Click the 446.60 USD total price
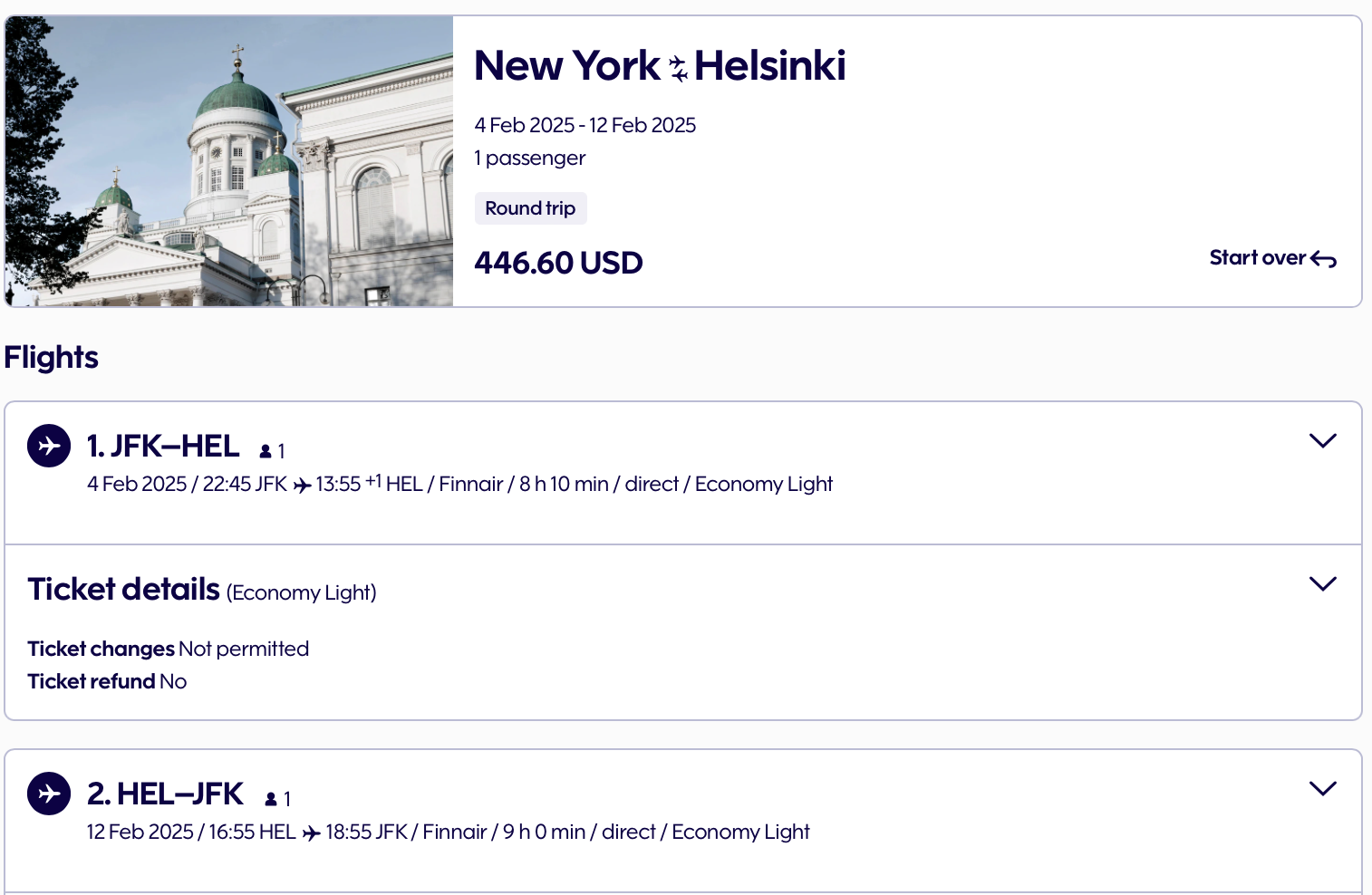The image size is (1372, 895). [558, 263]
